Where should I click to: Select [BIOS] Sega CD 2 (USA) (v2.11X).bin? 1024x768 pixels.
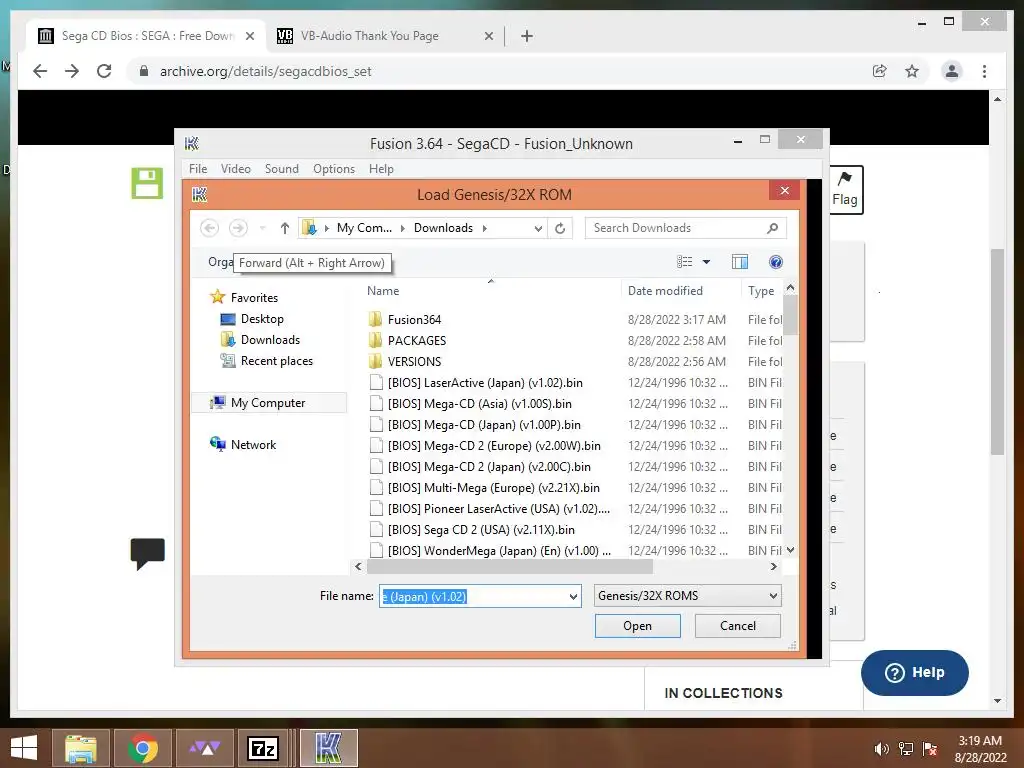[481, 530]
